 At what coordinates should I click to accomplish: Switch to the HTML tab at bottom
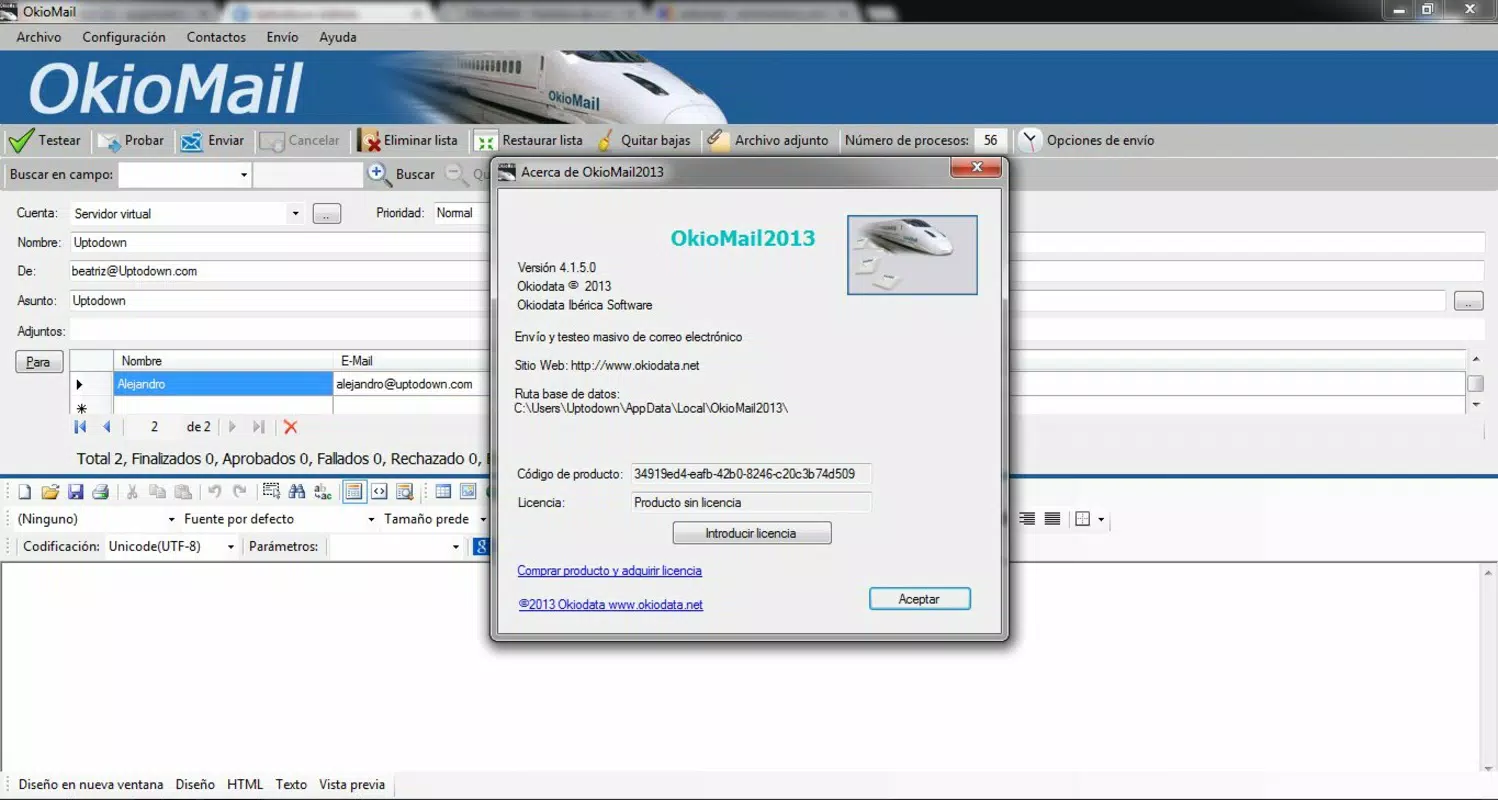(x=245, y=785)
